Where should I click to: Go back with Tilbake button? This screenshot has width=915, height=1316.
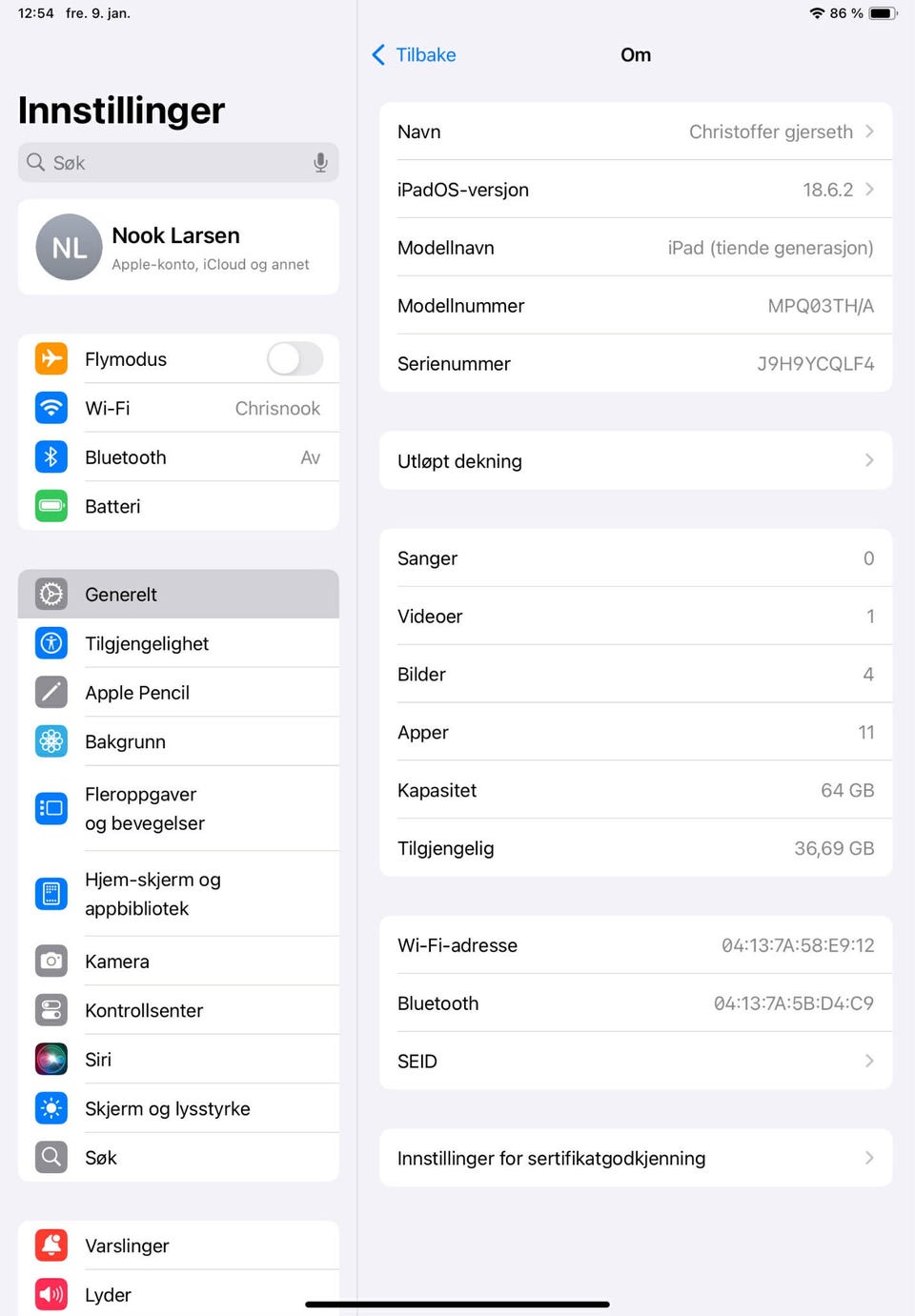[414, 55]
